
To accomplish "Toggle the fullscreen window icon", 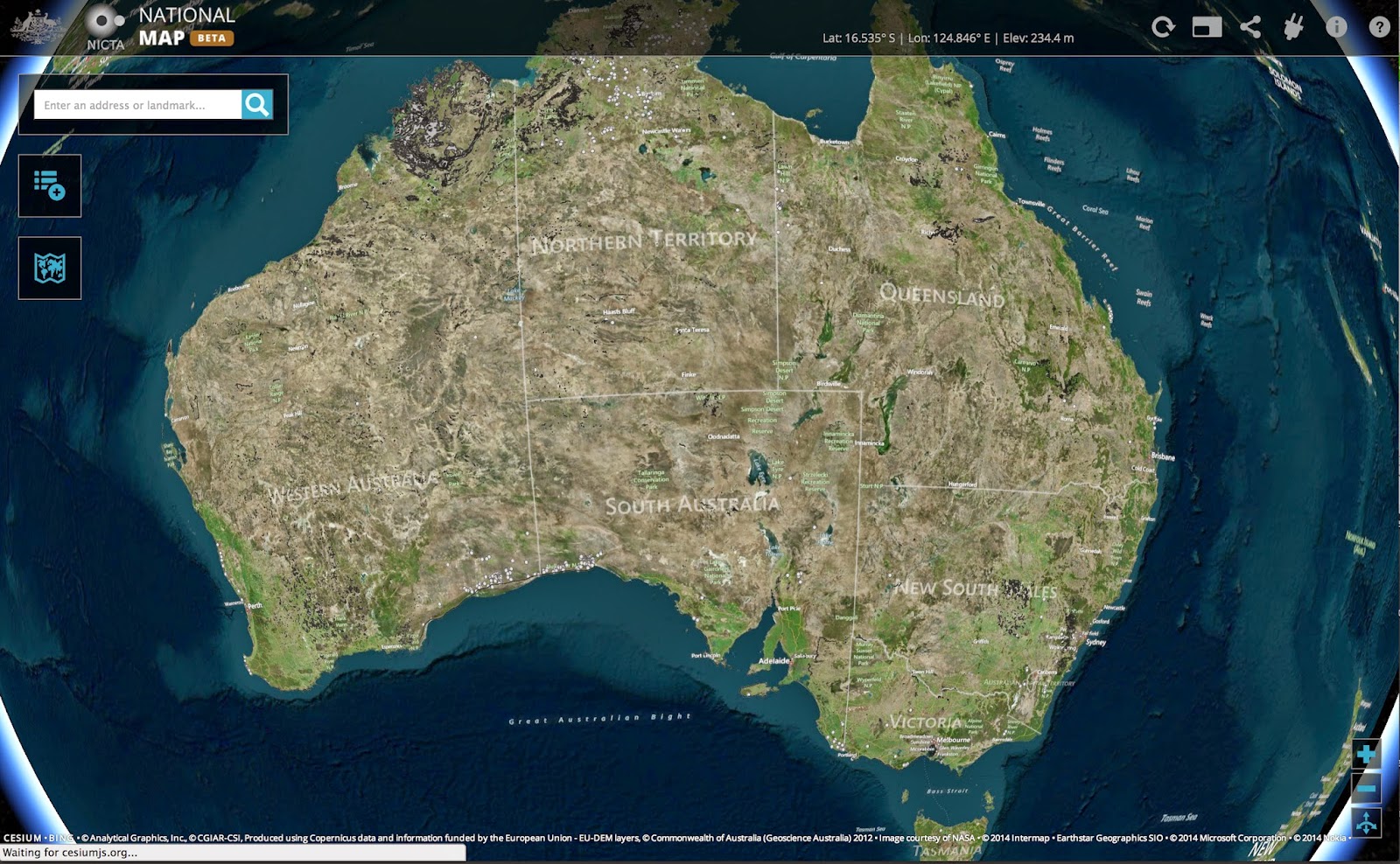I will tap(1207, 27).
